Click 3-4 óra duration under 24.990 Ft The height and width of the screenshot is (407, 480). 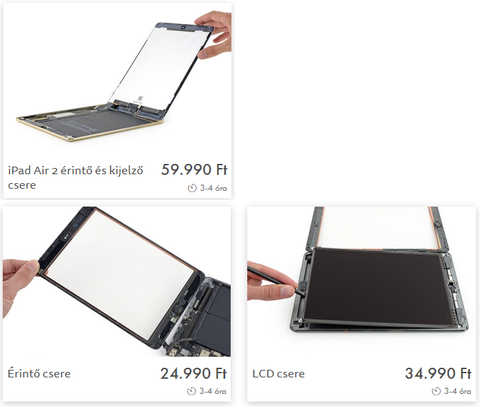coord(213,391)
